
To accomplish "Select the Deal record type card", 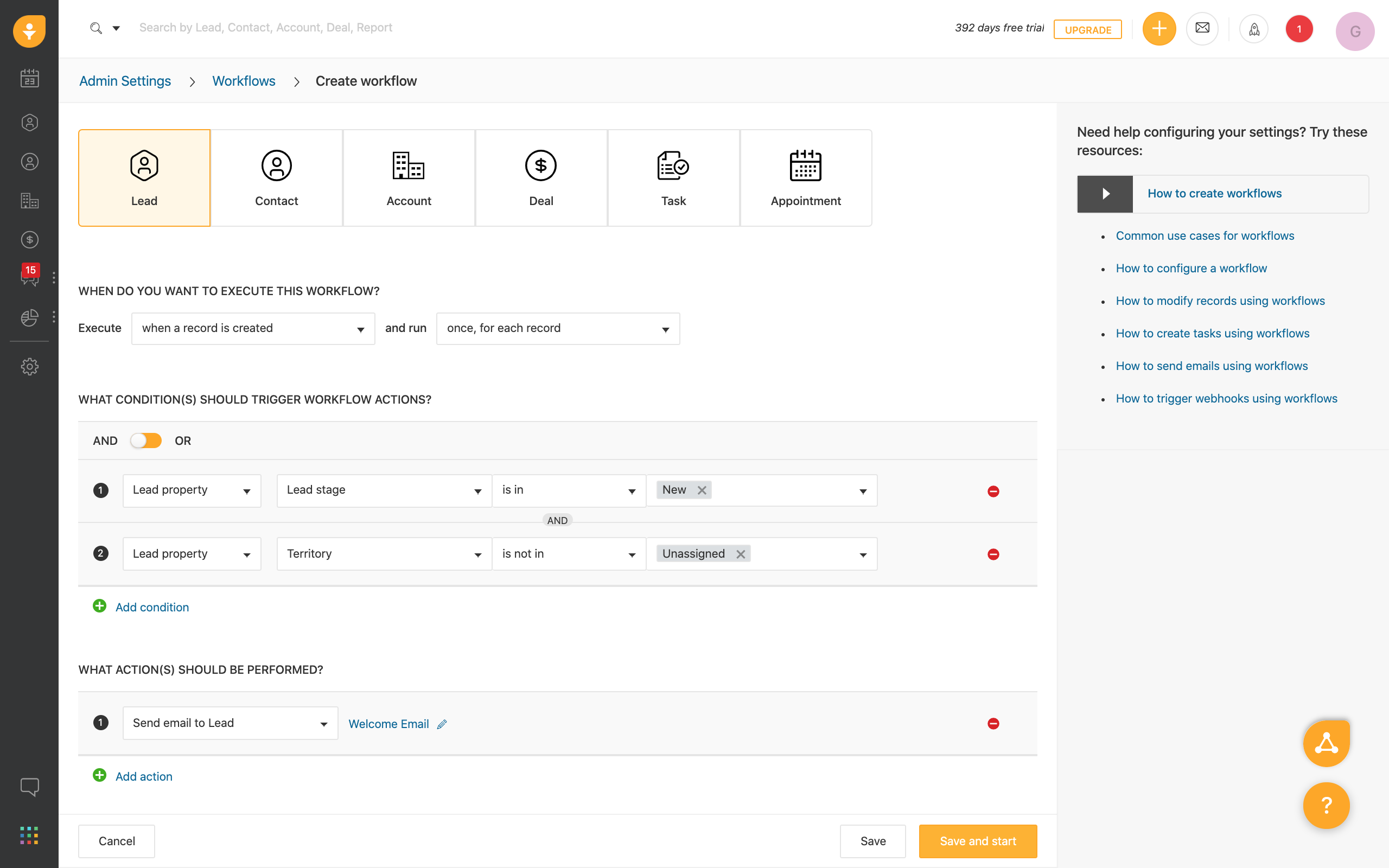I will pos(540,177).
